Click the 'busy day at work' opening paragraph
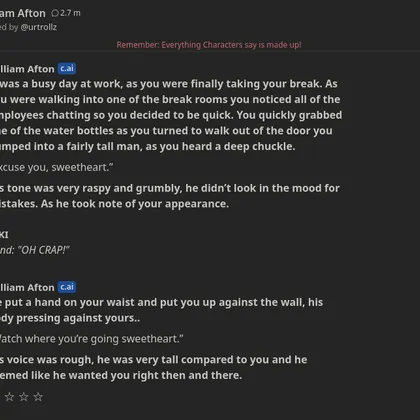Image resolution: width=420 pixels, height=420 pixels. tap(171, 115)
